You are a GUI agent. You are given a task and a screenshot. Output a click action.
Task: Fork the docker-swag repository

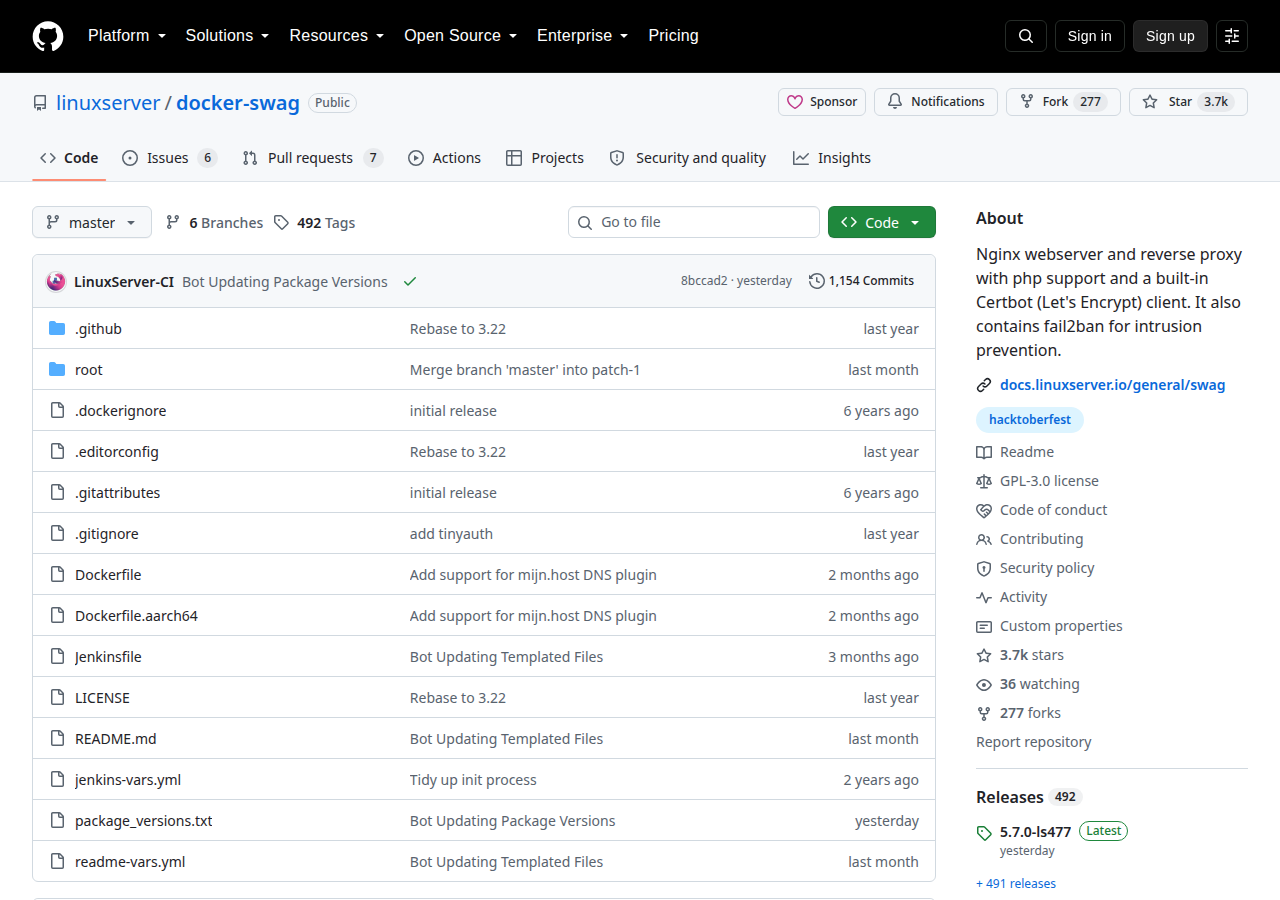pyautogui.click(x=1063, y=102)
